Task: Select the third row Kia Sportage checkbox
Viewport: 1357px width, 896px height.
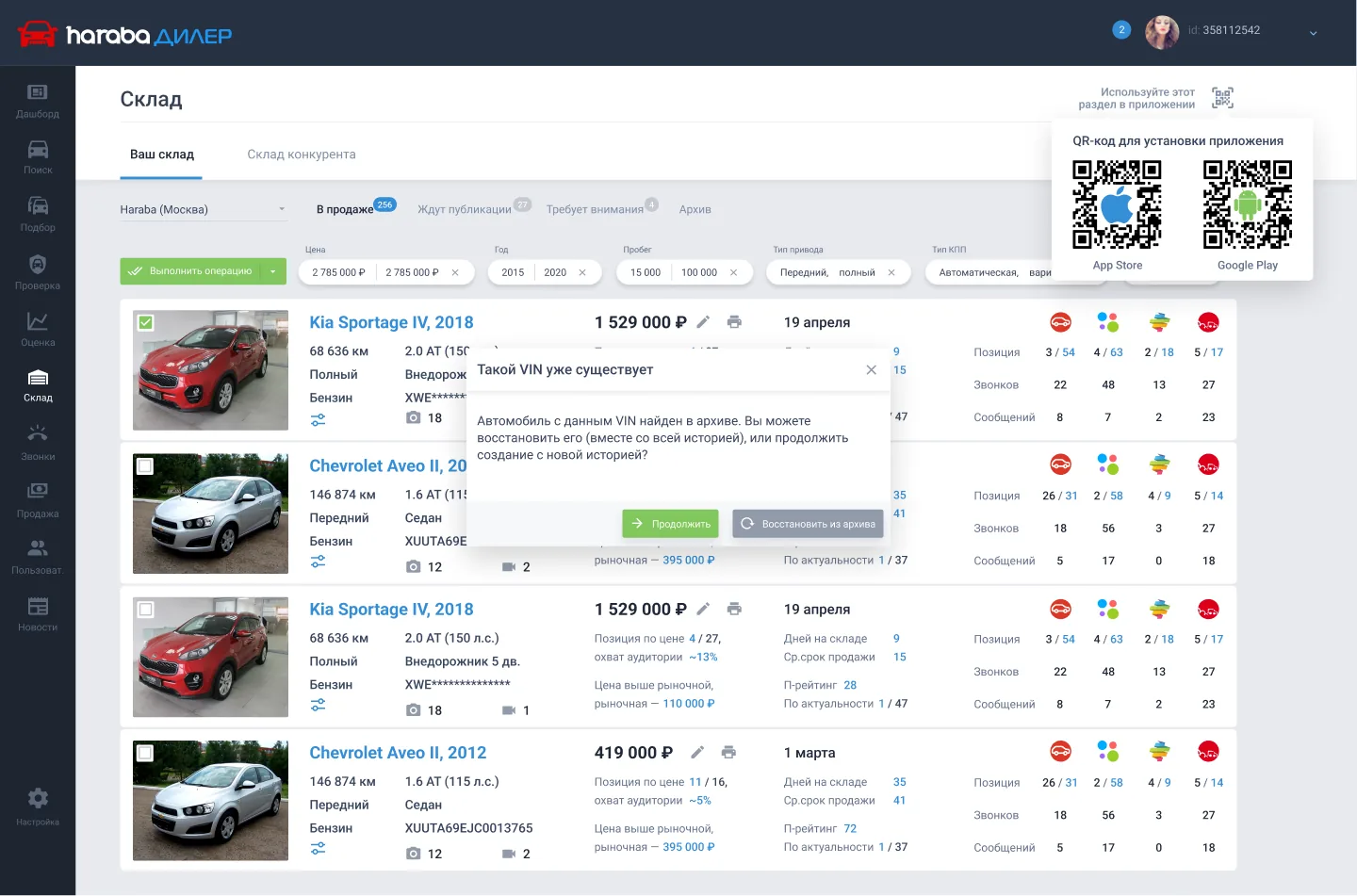Action: click(x=145, y=610)
